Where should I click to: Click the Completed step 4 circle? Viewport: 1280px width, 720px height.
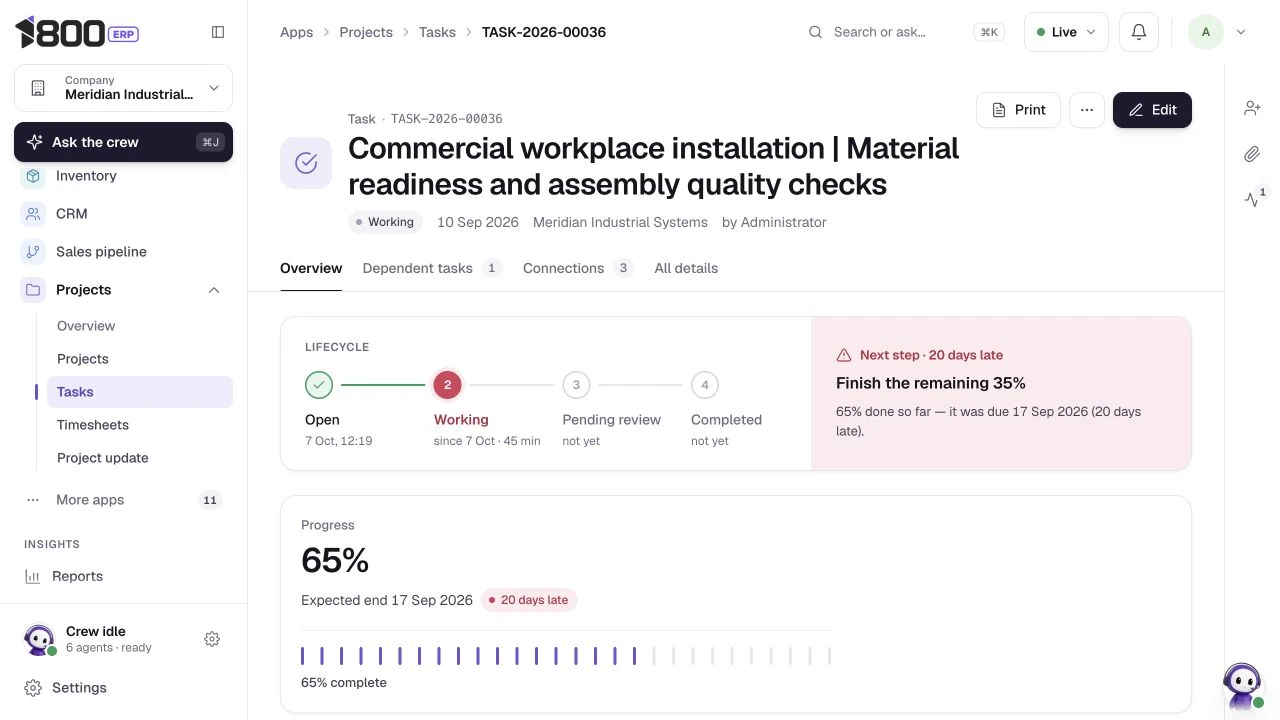coord(705,384)
